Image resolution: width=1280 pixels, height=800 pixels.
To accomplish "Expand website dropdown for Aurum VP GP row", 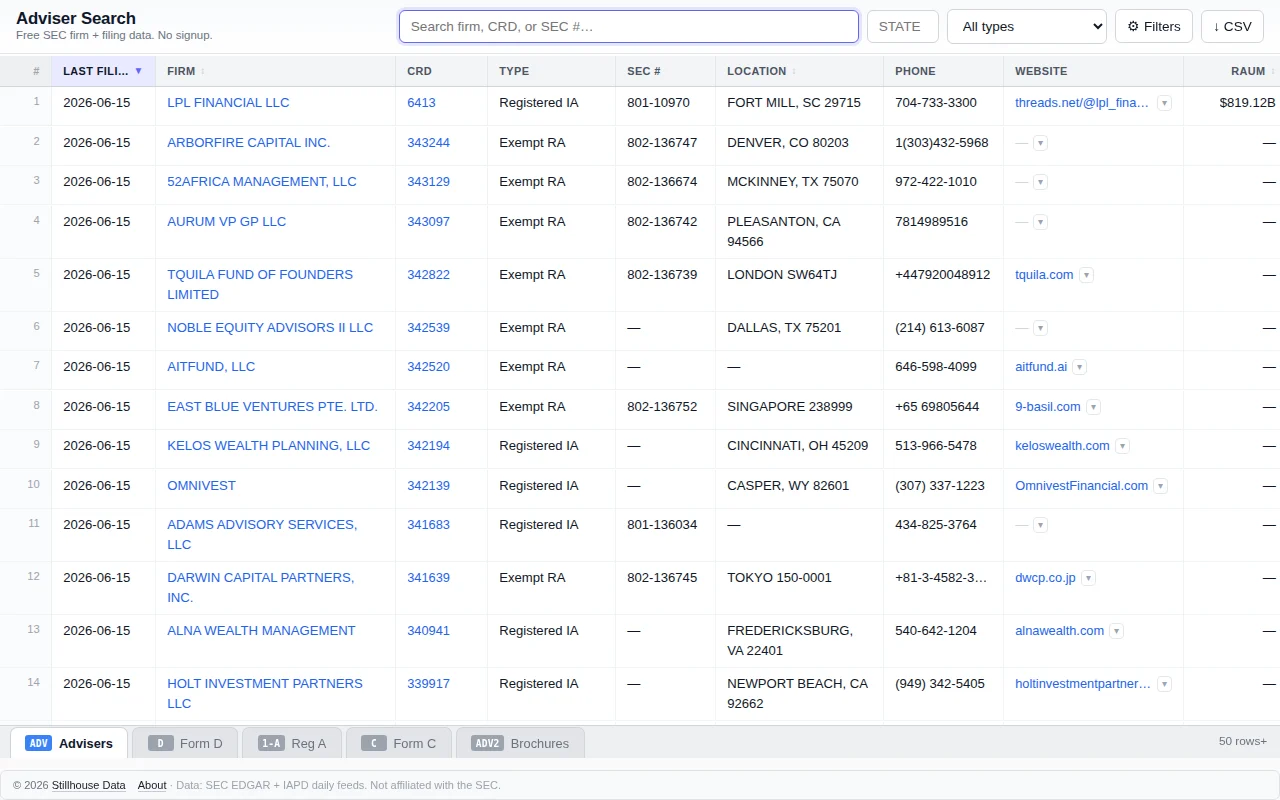I will coord(1040,222).
